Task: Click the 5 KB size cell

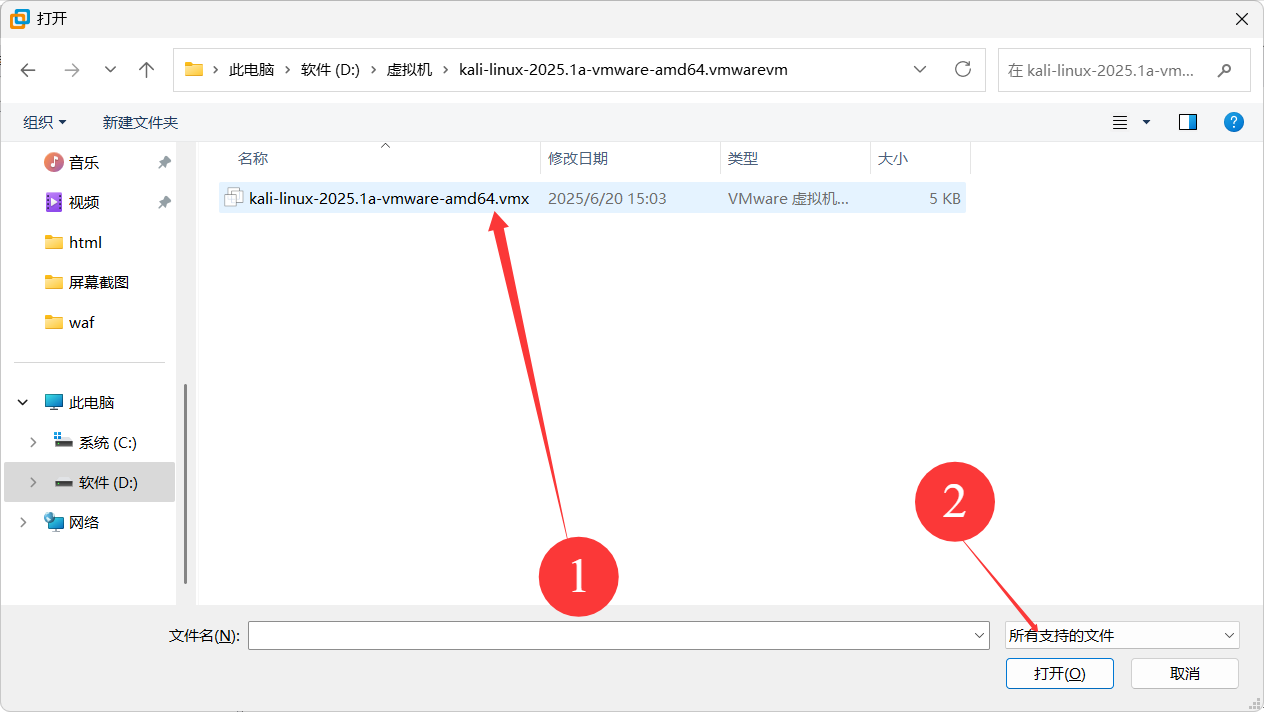Action: (x=945, y=198)
